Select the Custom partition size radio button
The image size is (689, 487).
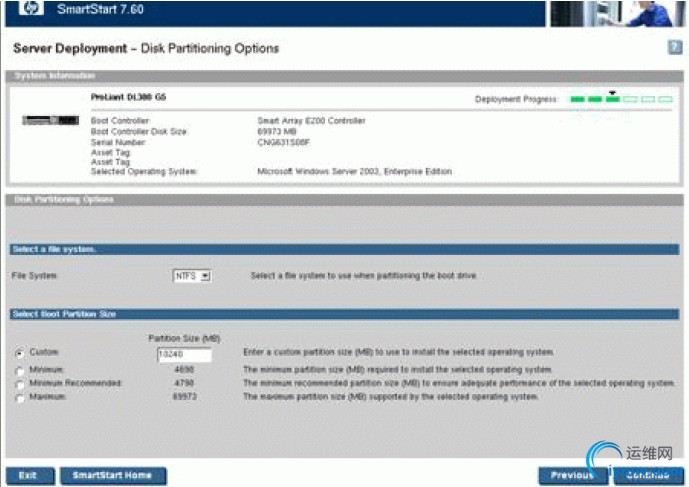(x=19, y=353)
